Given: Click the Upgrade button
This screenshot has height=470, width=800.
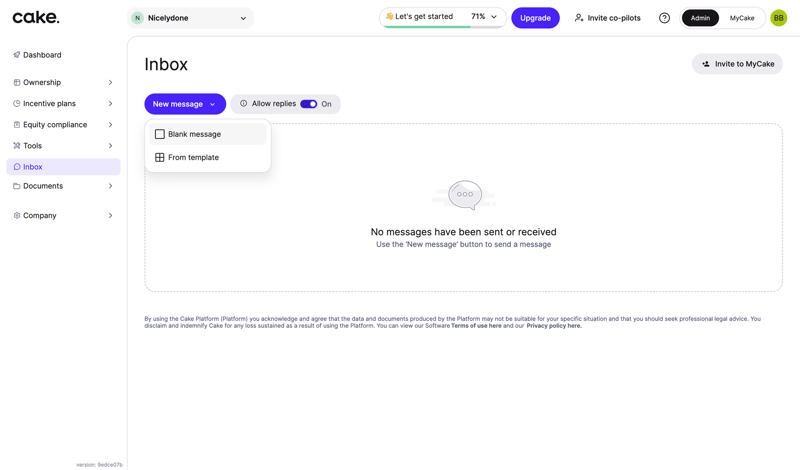Looking at the screenshot, I should click(x=535, y=18).
